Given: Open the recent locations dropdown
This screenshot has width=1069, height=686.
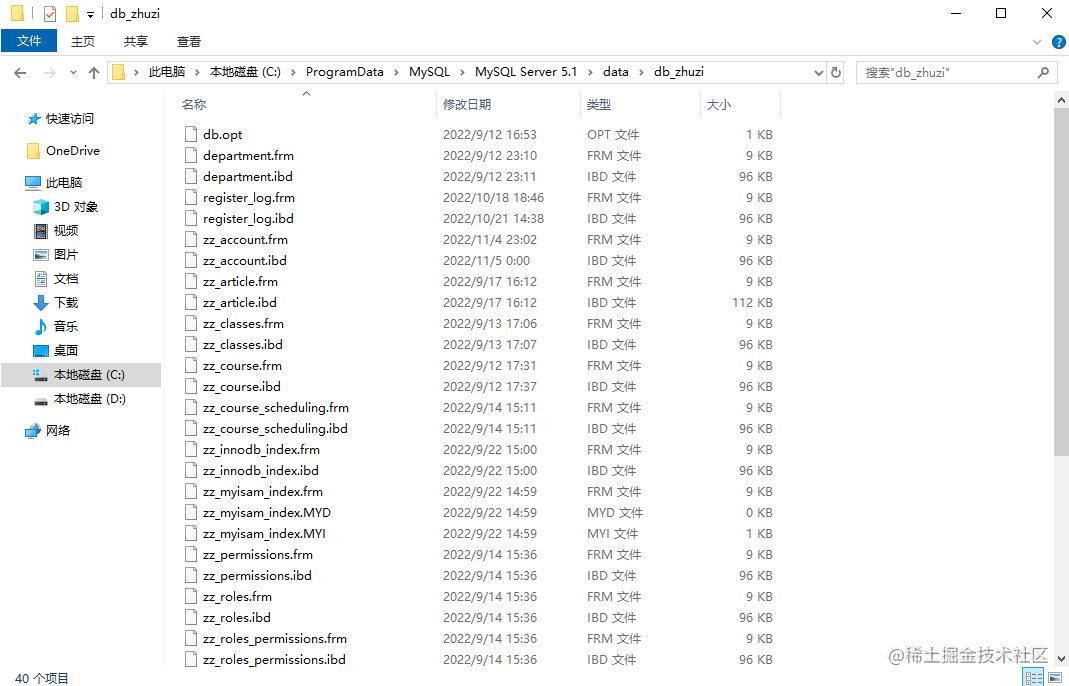Looking at the screenshot, I should (73, 72).
